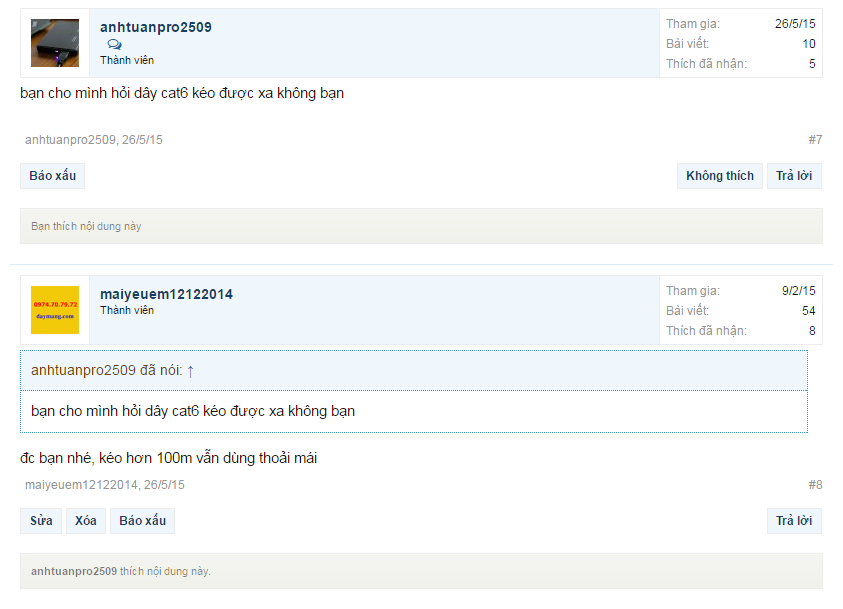Open anhtuanpro2509's avatar image
This screenshot has width=843, height=609.
pyautogui.click(x=55, y=43)
